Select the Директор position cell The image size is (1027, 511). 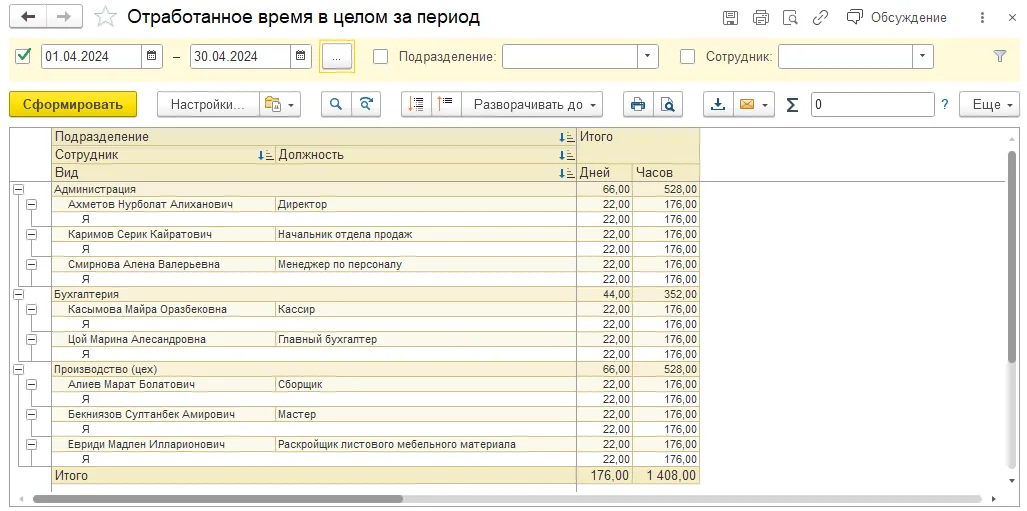pos(426,204)
